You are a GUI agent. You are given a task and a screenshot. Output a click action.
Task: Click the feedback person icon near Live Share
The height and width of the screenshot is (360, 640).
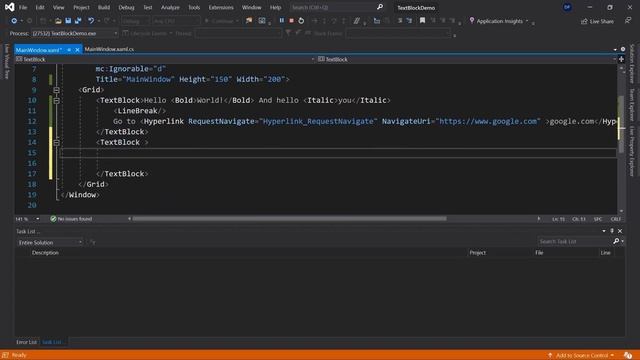(628, 20)
